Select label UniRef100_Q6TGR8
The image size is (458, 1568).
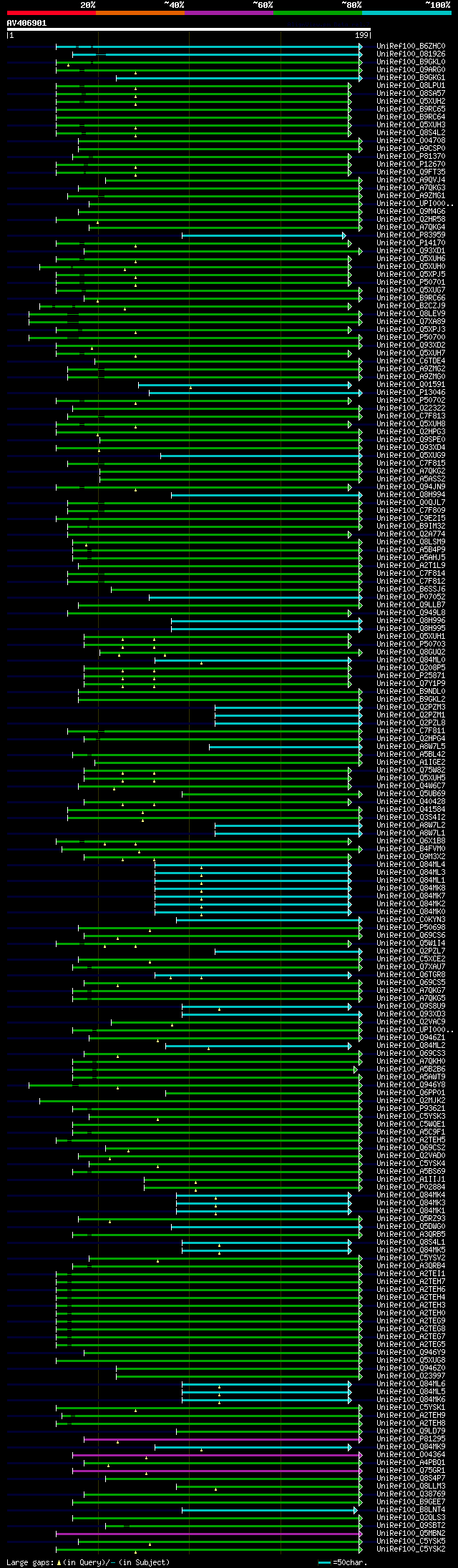coord(411,975)
